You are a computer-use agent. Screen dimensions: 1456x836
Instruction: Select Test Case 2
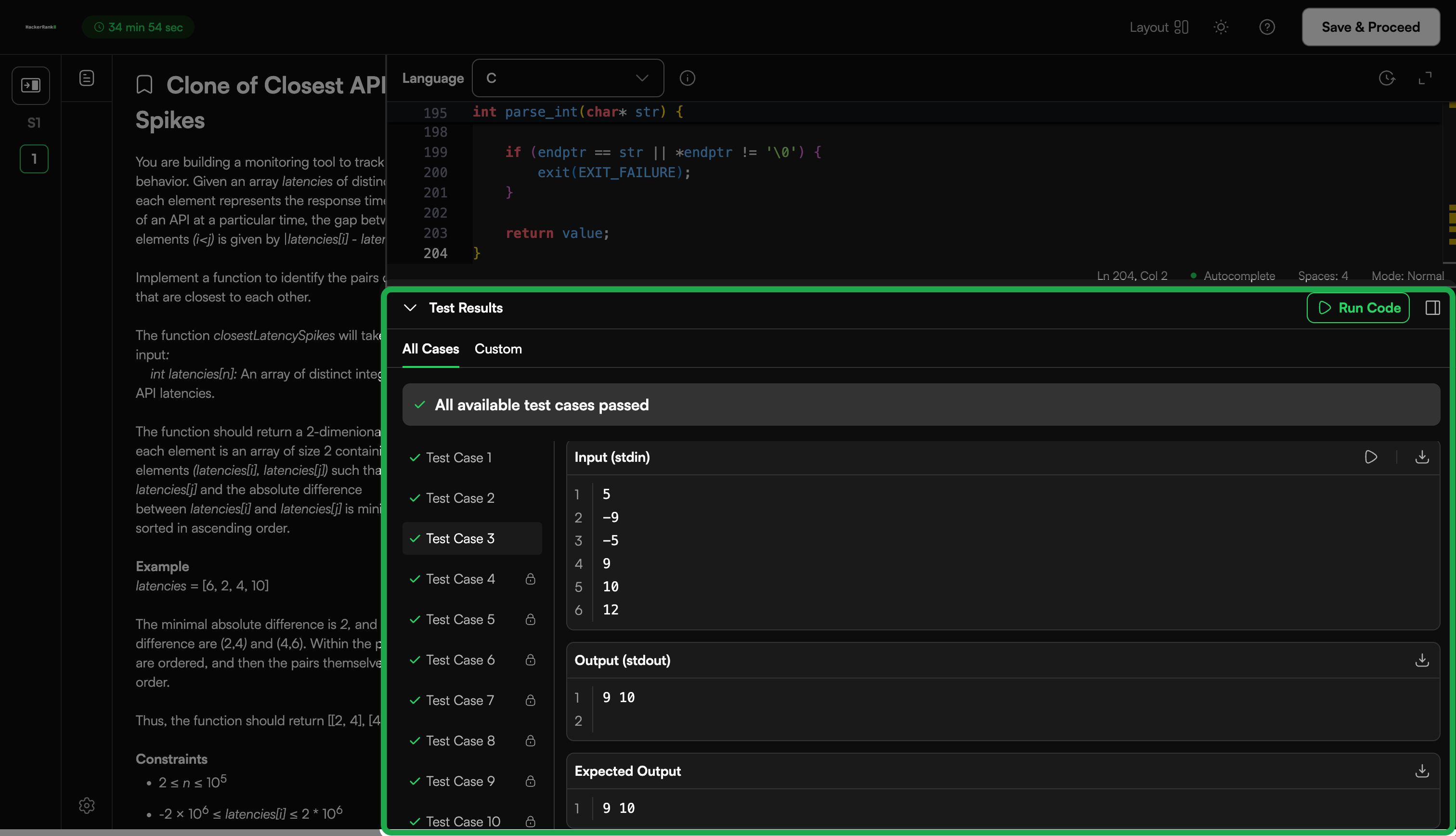(460, 498)
